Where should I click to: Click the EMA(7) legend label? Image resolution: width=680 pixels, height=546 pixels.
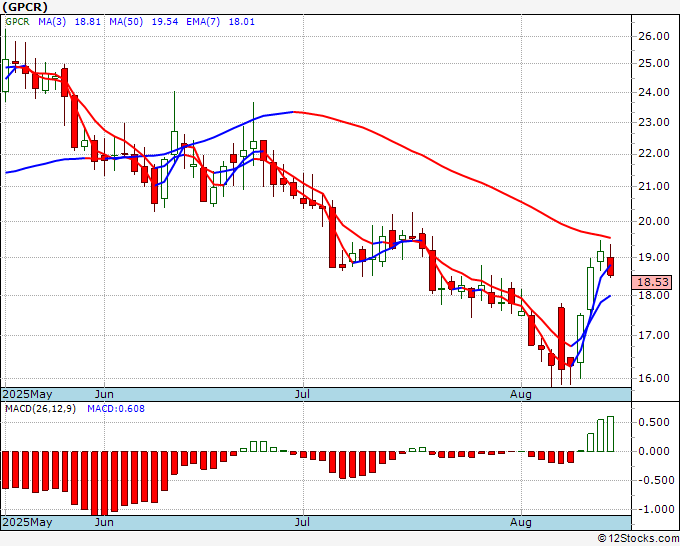point(203,22)
